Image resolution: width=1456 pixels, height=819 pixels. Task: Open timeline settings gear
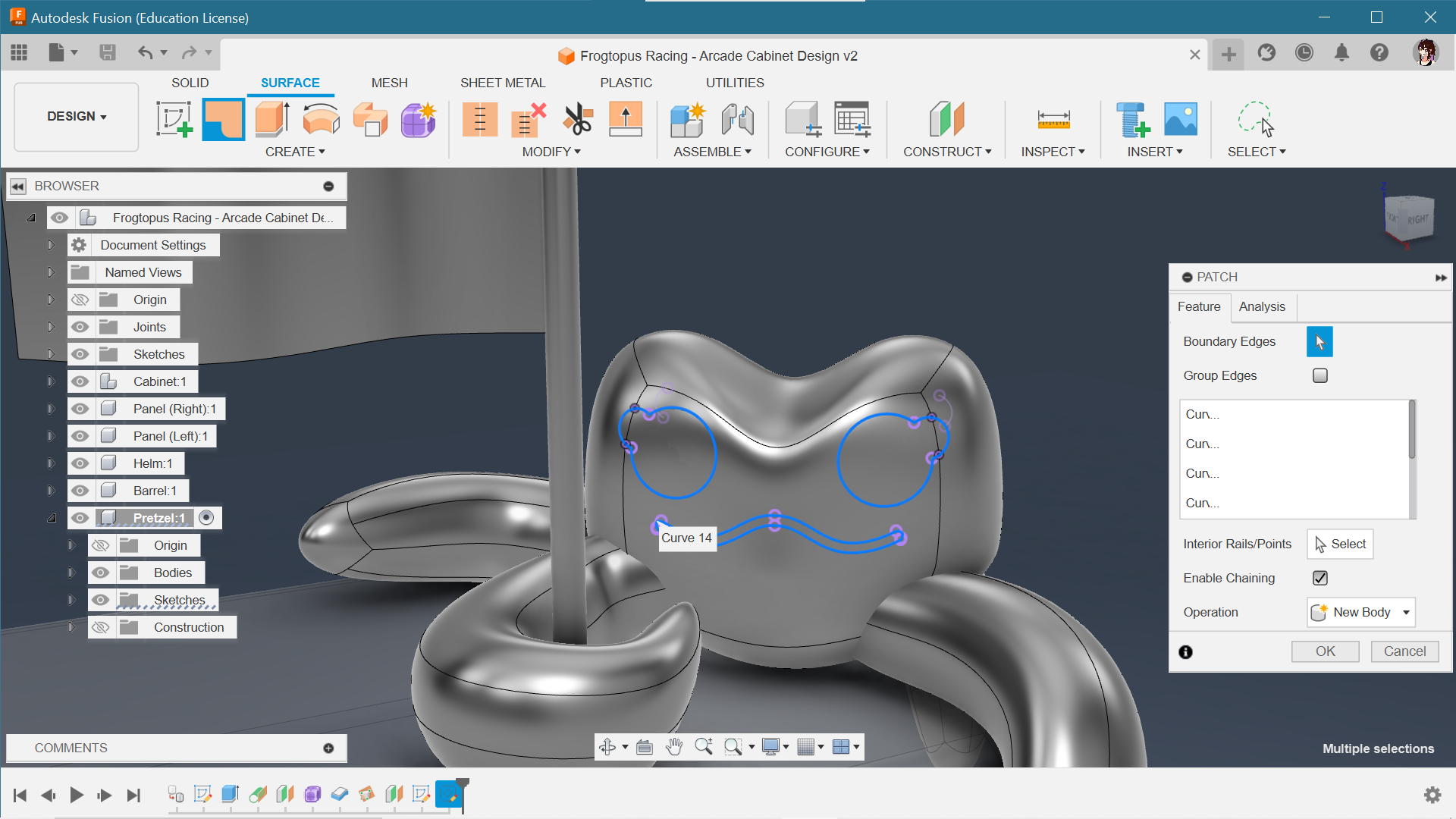point(1432,795)
